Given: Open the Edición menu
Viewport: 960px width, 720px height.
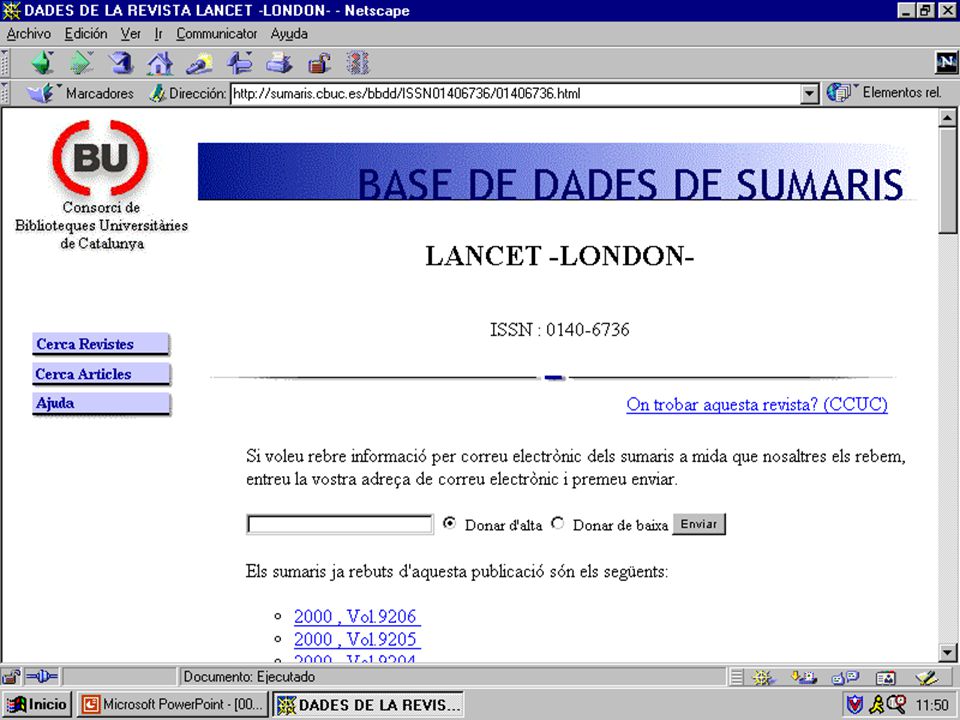Looking at the screenshot, I should [x=86, y=34].
